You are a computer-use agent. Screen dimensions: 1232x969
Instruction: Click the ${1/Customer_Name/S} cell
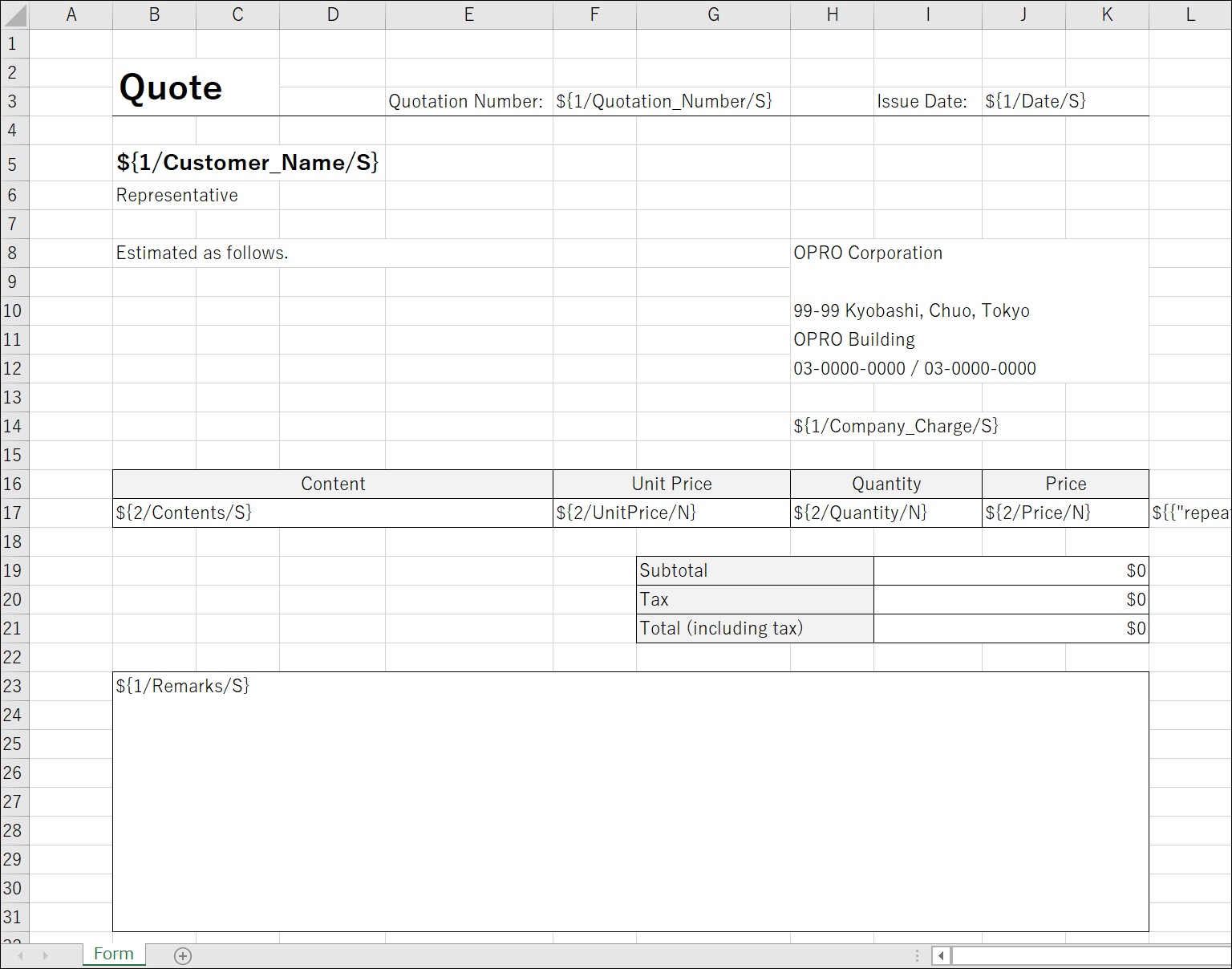pyautogui.click(x=247, y=163)
